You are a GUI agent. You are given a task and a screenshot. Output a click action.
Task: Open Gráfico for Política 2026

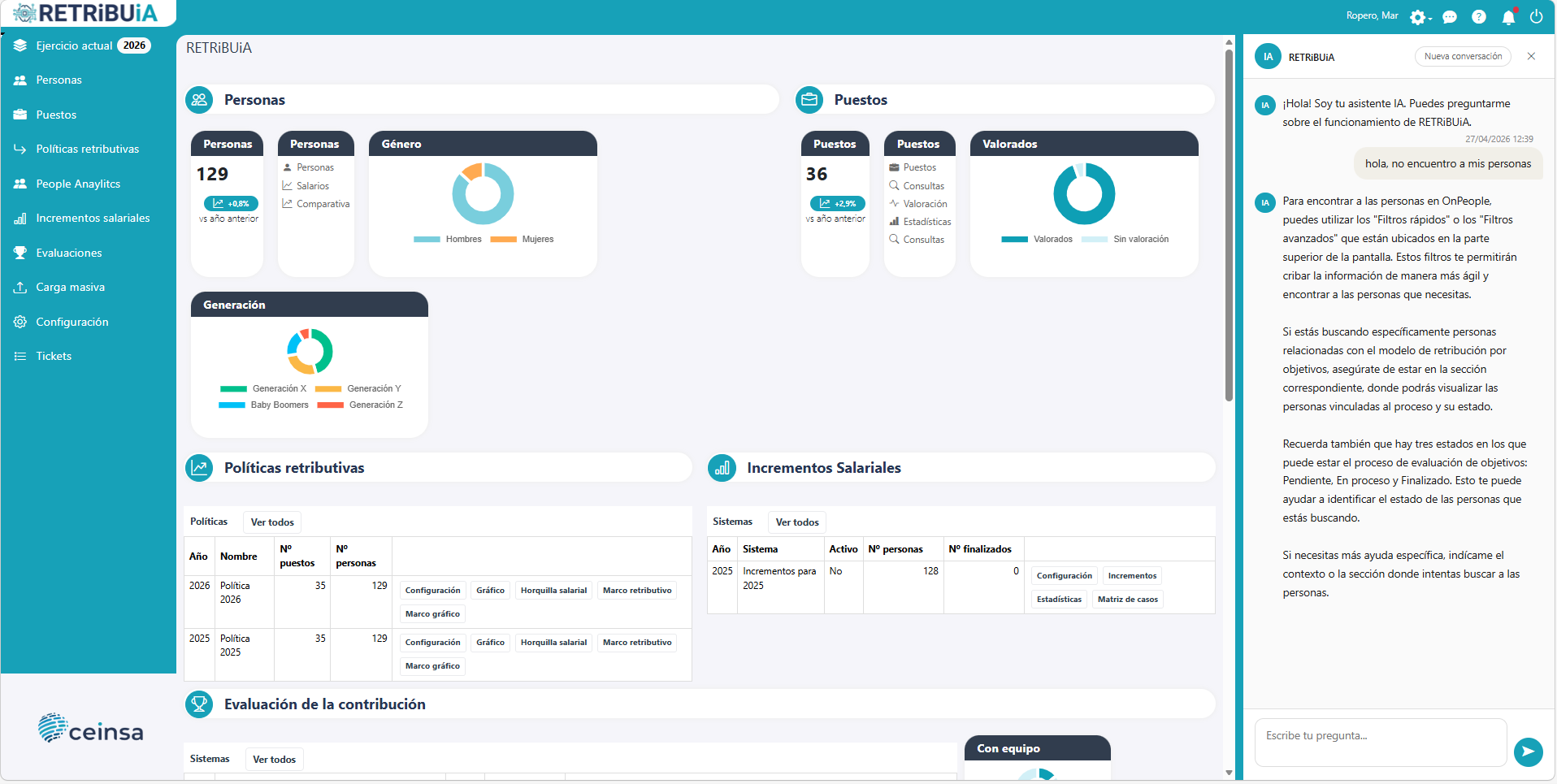[x=490, y=591]
